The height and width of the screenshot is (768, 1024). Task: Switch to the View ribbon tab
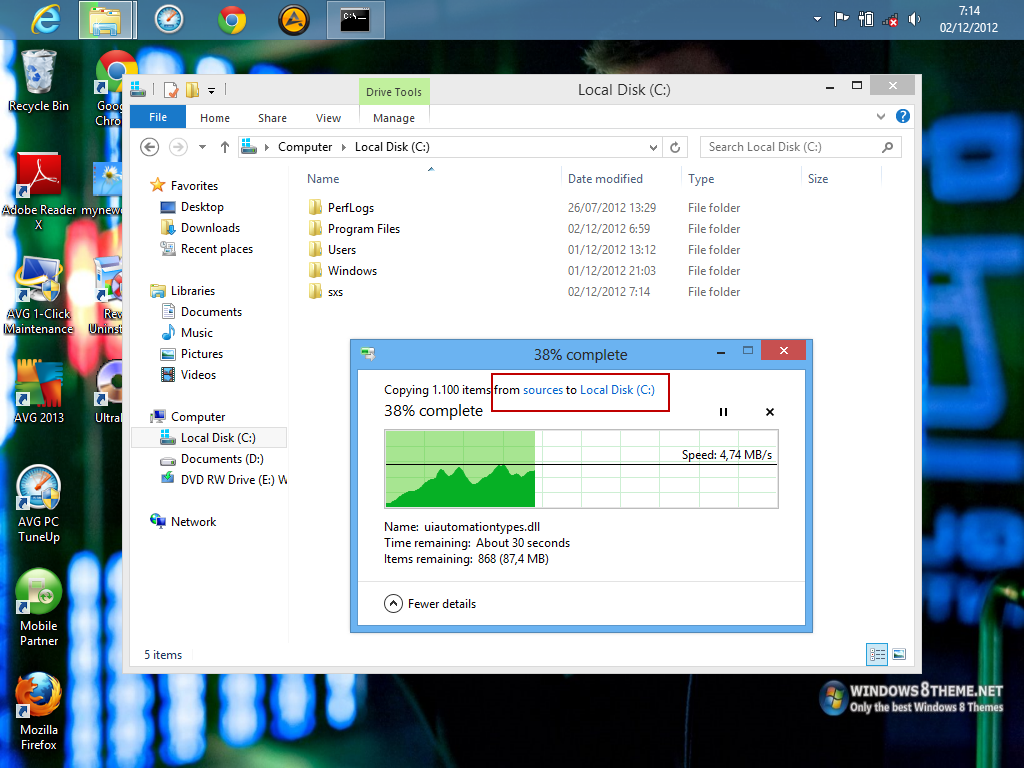point(328,117)
